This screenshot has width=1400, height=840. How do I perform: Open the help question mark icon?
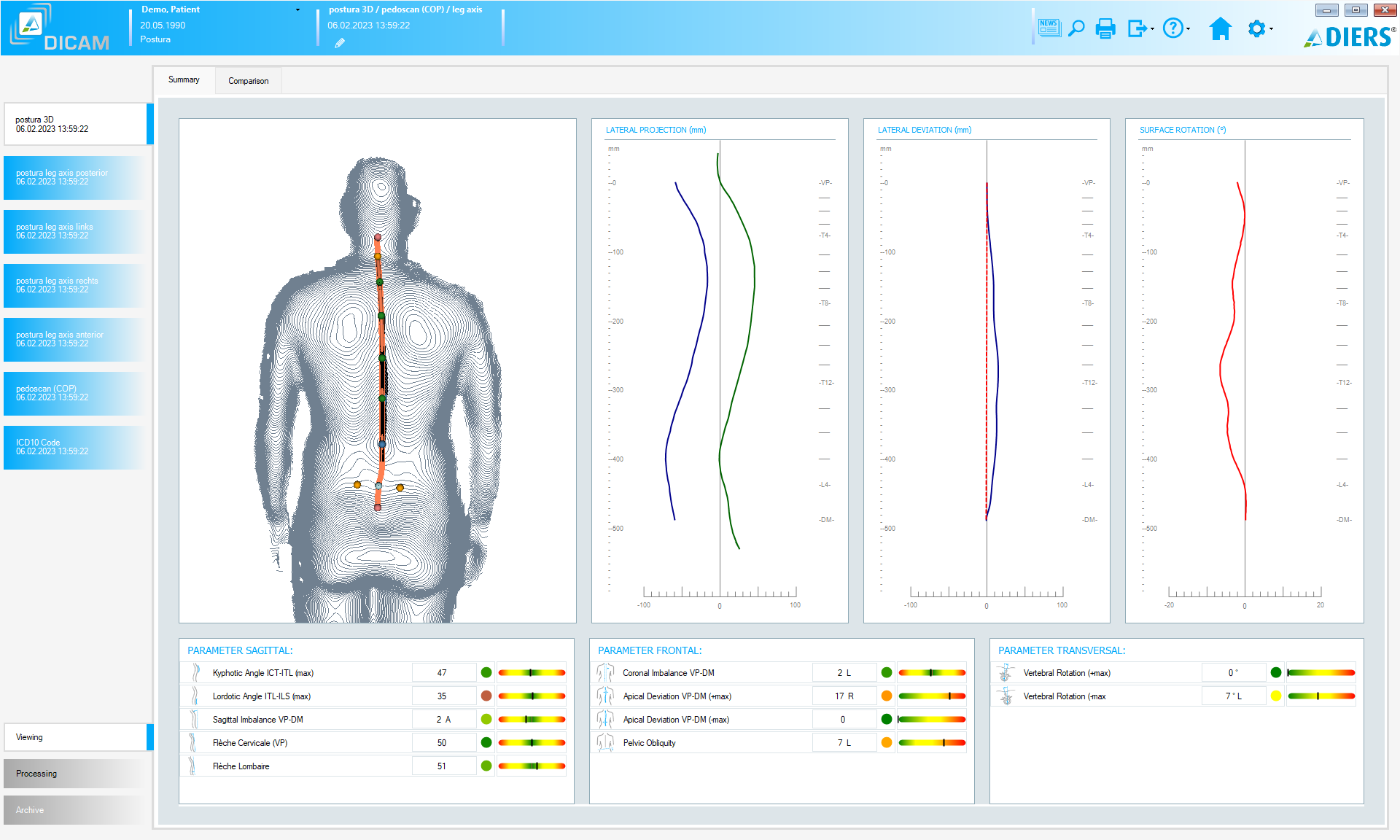coord(1172,28)
